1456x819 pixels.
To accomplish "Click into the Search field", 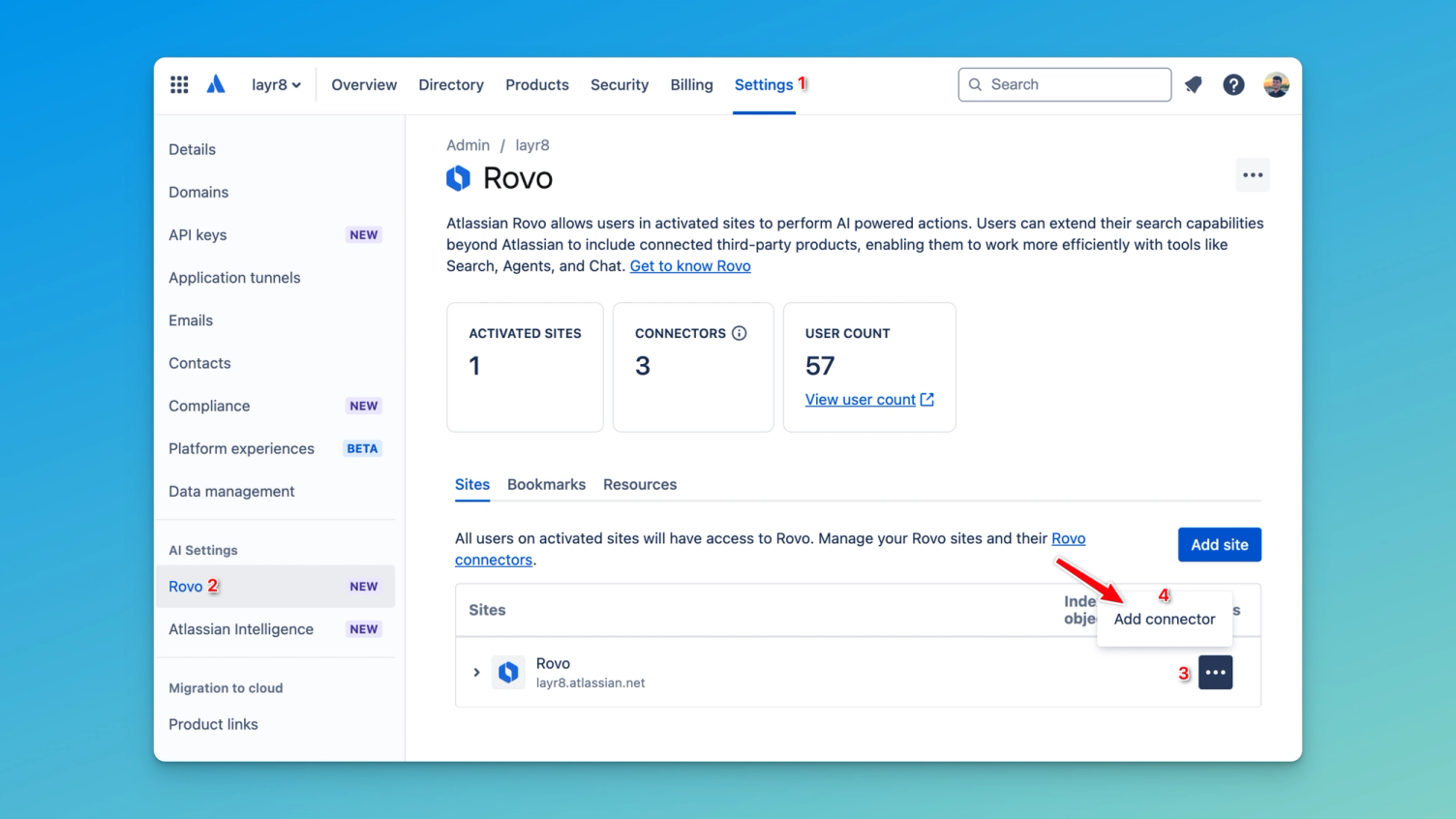I will pos(1064,85).
